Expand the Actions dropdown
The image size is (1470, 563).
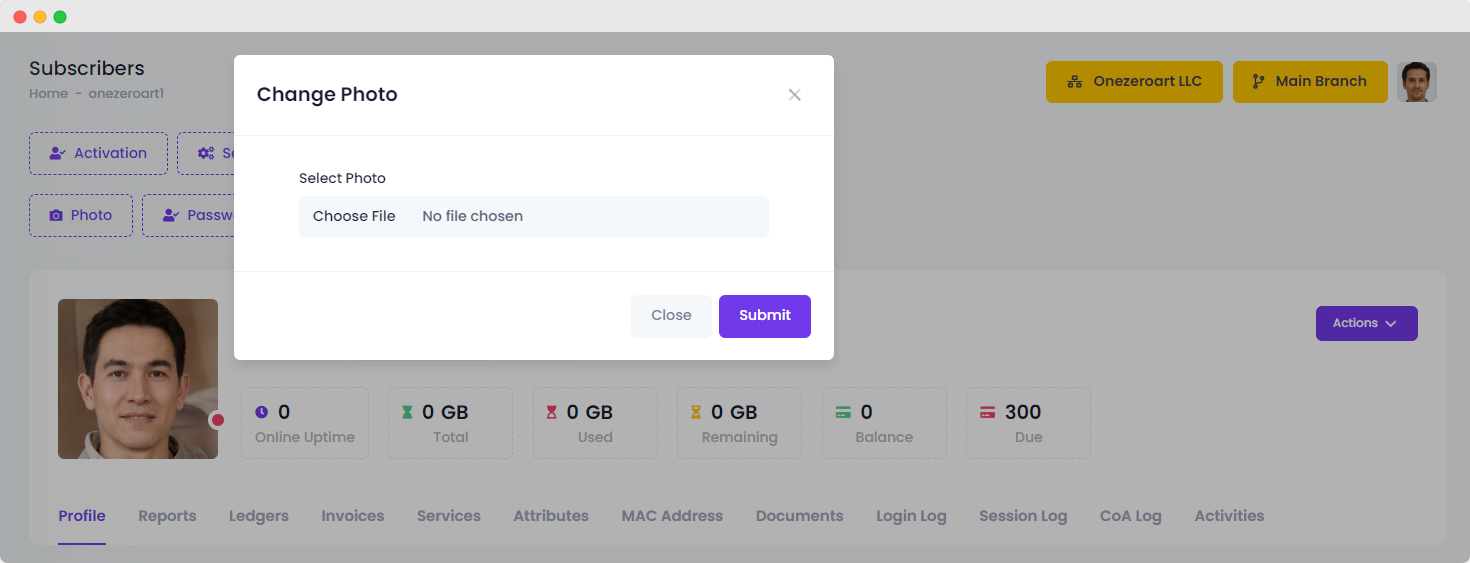[1366, 323]
